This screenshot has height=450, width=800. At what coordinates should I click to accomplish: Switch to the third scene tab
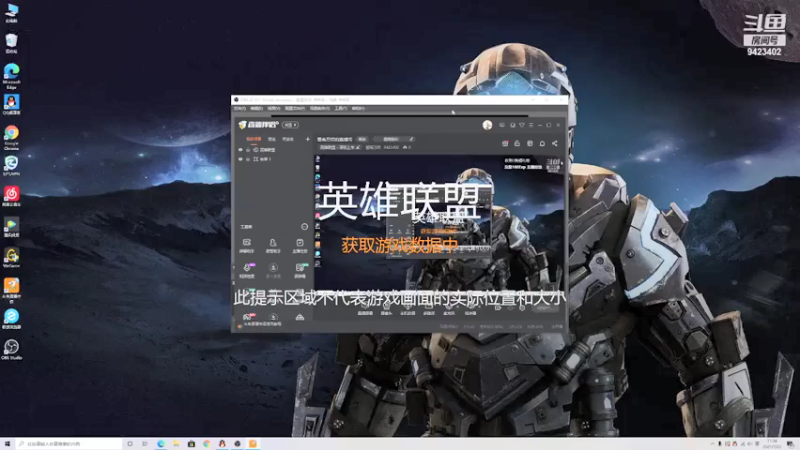288,139
